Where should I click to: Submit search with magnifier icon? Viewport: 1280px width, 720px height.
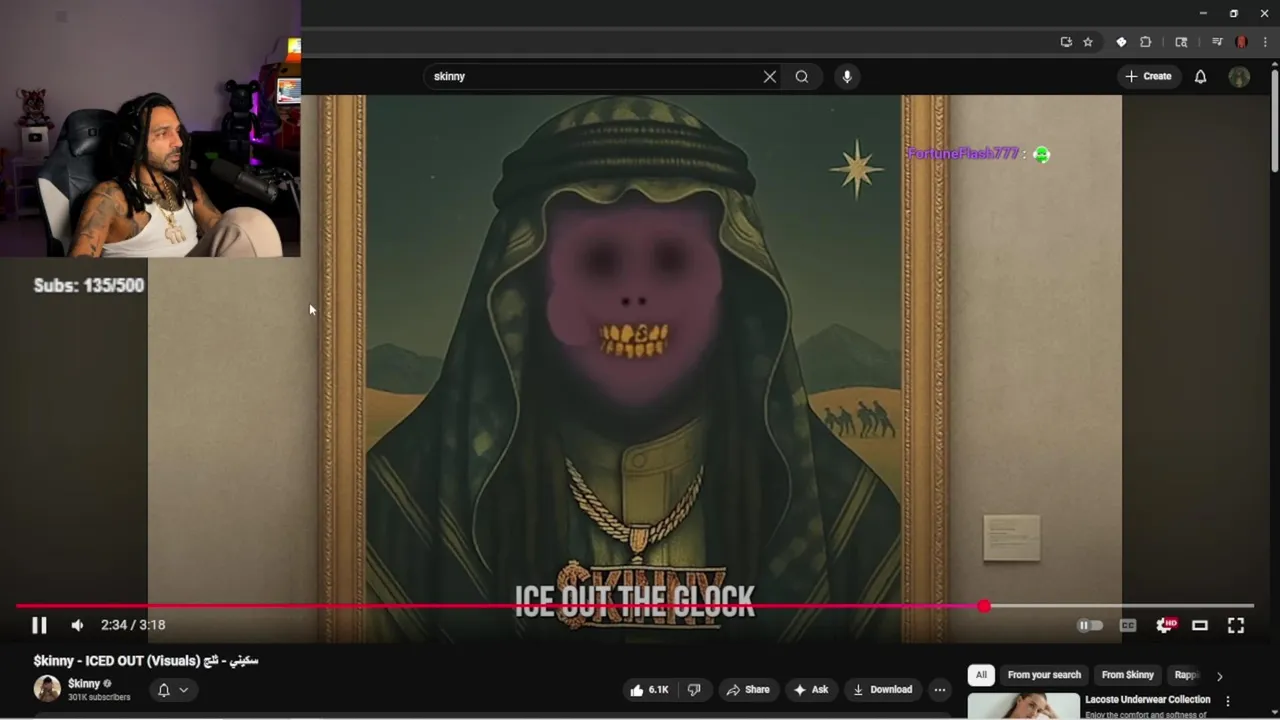point(802,76)
